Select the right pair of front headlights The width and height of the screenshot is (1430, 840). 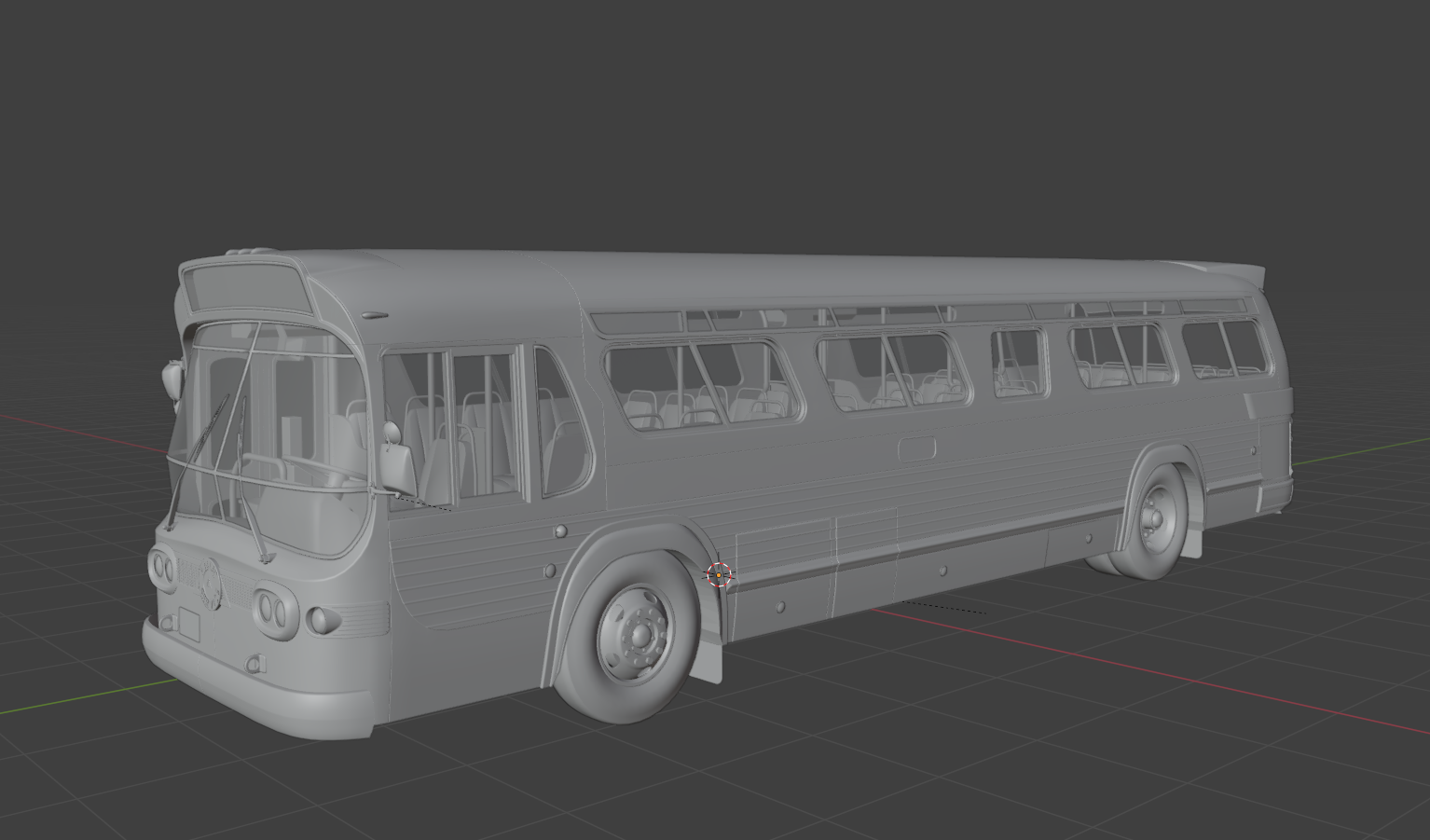point(272,609)
